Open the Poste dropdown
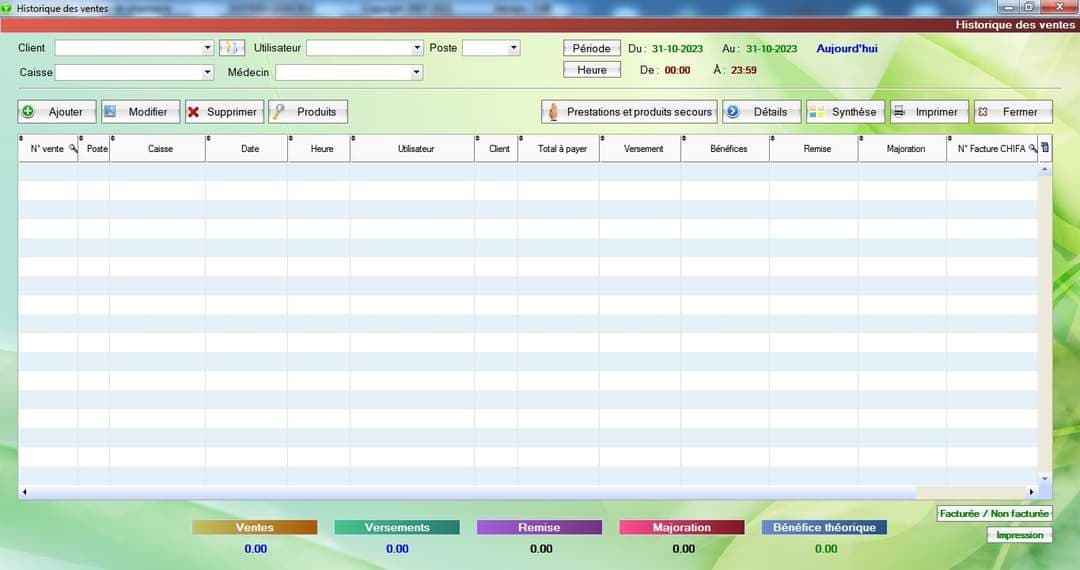Viewport: 1080px width, 570px height. pos(513,48)
